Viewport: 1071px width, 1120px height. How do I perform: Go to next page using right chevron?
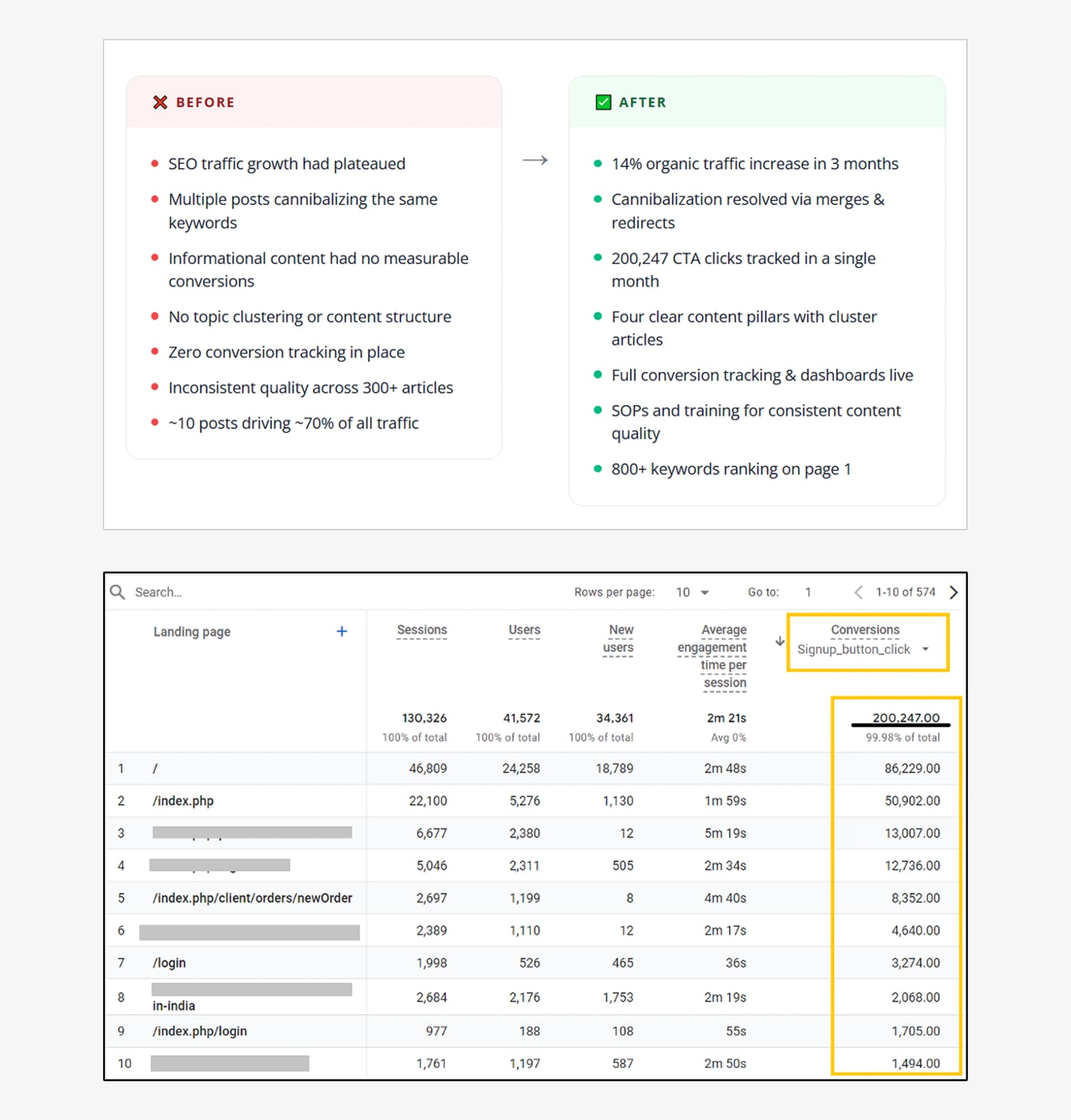click(x=953, y=592)
